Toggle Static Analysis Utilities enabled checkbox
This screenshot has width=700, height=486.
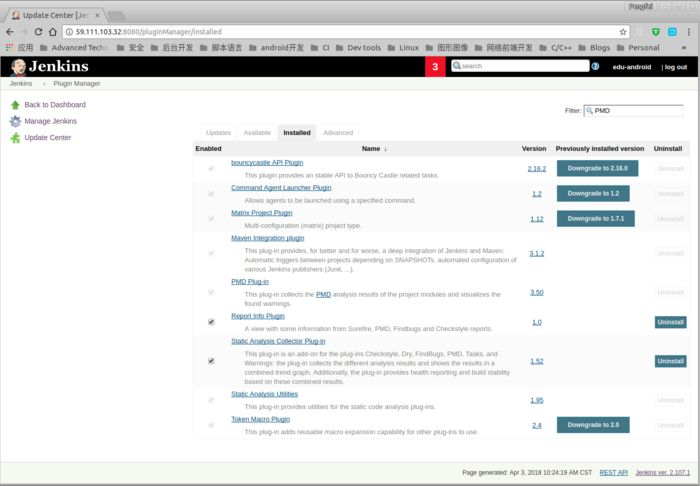[211, 400]
